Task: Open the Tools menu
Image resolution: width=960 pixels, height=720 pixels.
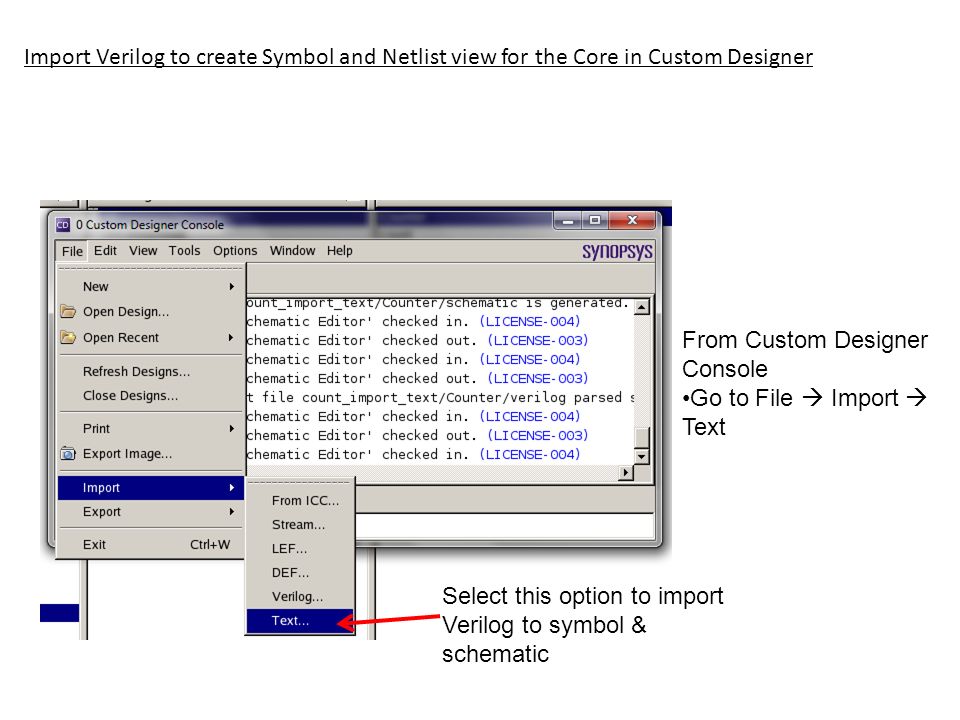Action: point(184,250)
